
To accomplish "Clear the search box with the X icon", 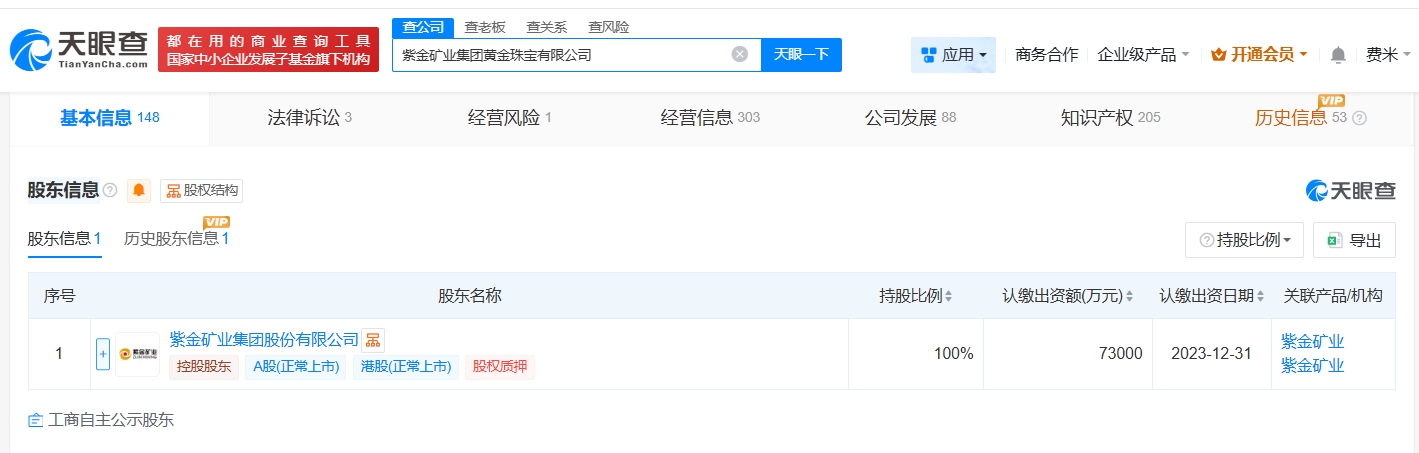I will [x=740, y=54].
